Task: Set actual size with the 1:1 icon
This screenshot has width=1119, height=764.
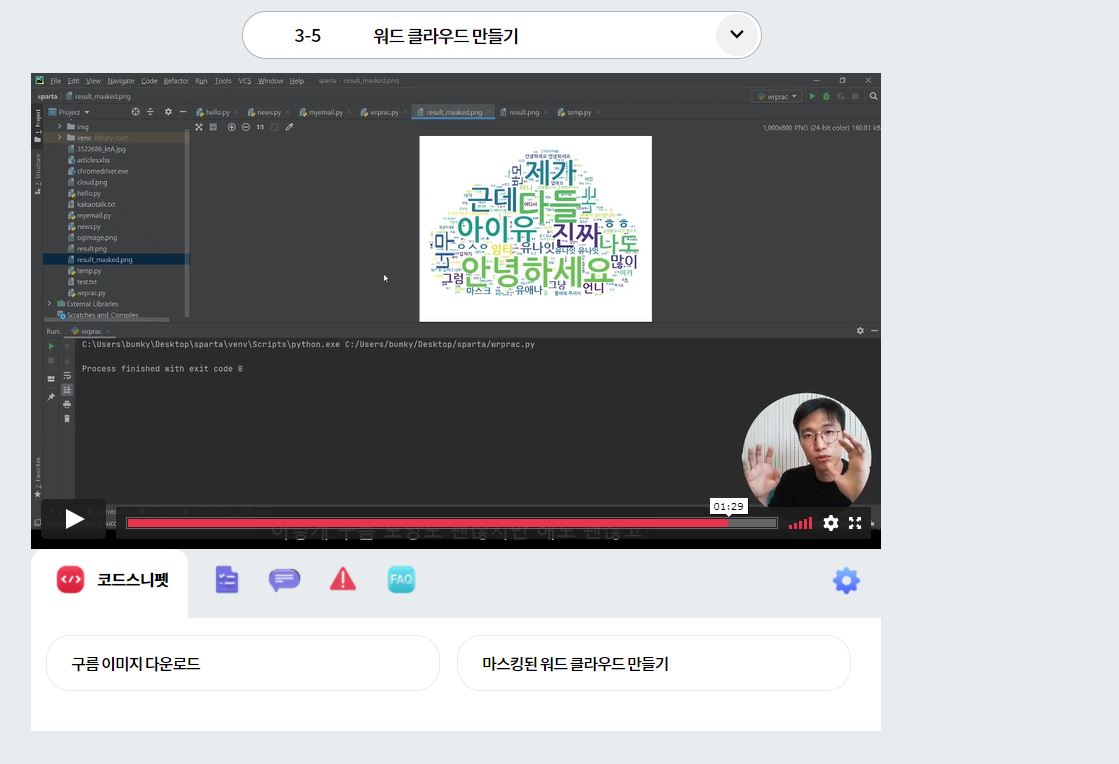Action: click(260, 127)
